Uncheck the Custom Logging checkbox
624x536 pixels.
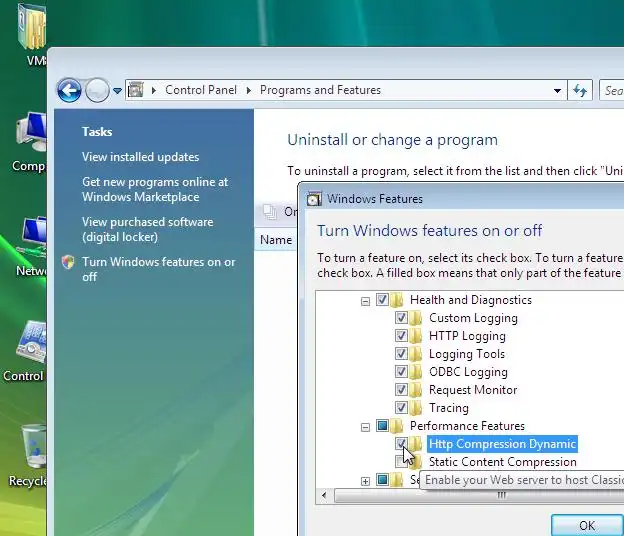(401, 318)
